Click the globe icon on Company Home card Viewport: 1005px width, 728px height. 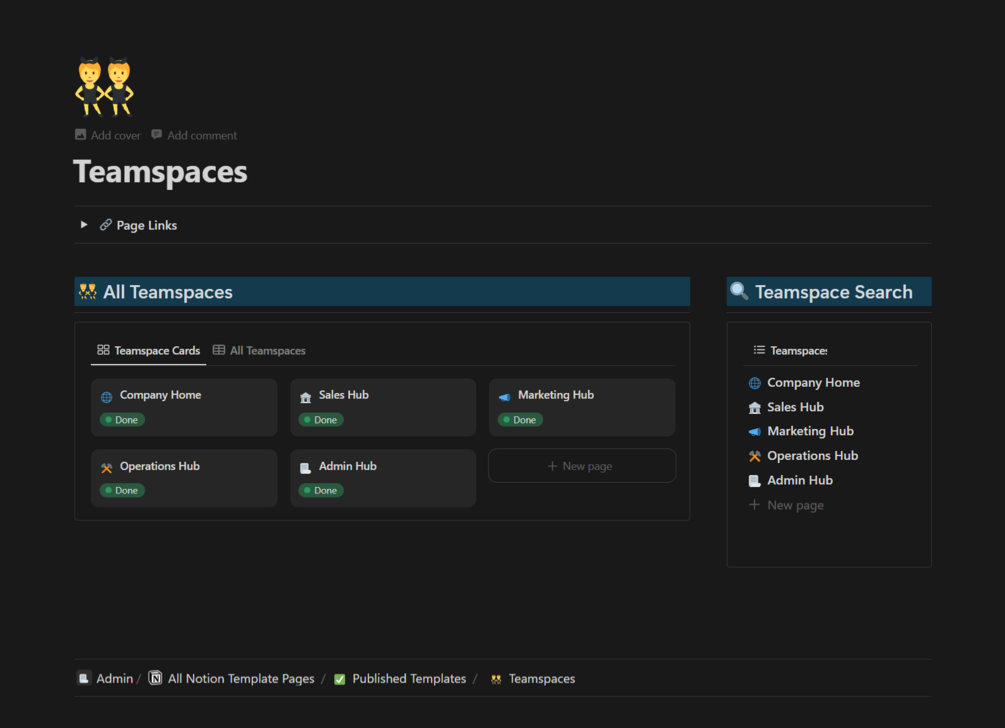point(106,397)
